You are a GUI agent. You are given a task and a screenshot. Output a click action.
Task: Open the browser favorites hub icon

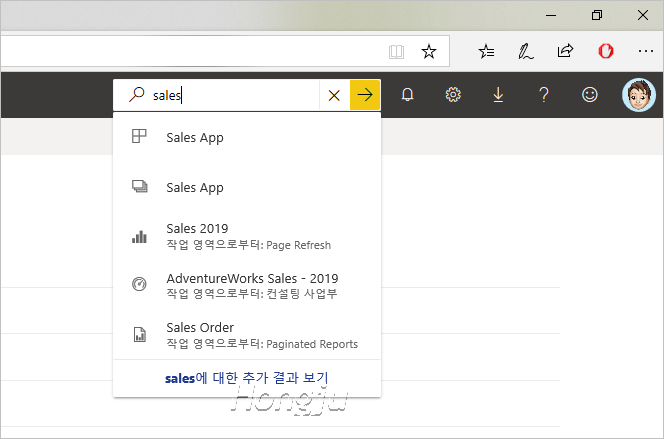pos(486,52)
